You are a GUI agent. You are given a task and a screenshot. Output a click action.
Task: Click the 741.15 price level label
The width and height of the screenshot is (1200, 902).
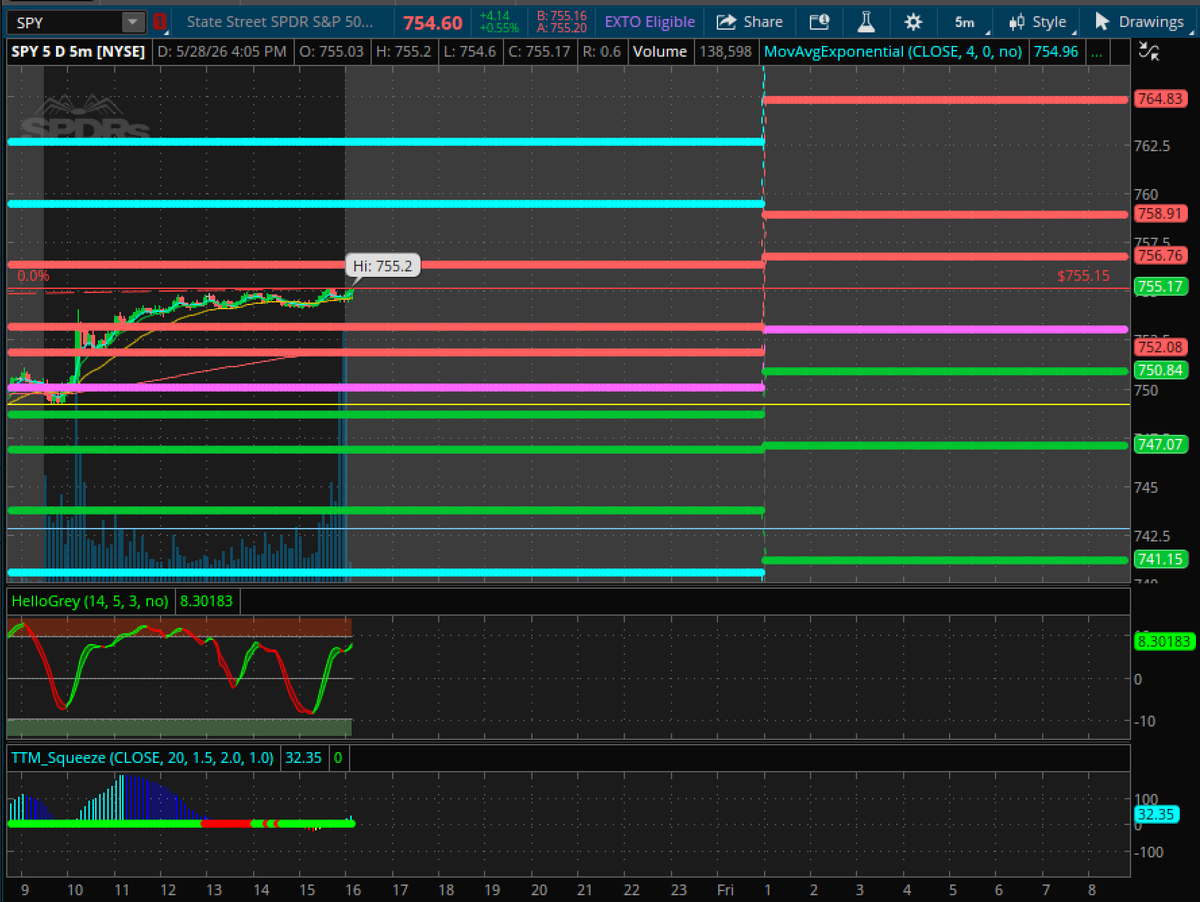(x=1160, y=559)
